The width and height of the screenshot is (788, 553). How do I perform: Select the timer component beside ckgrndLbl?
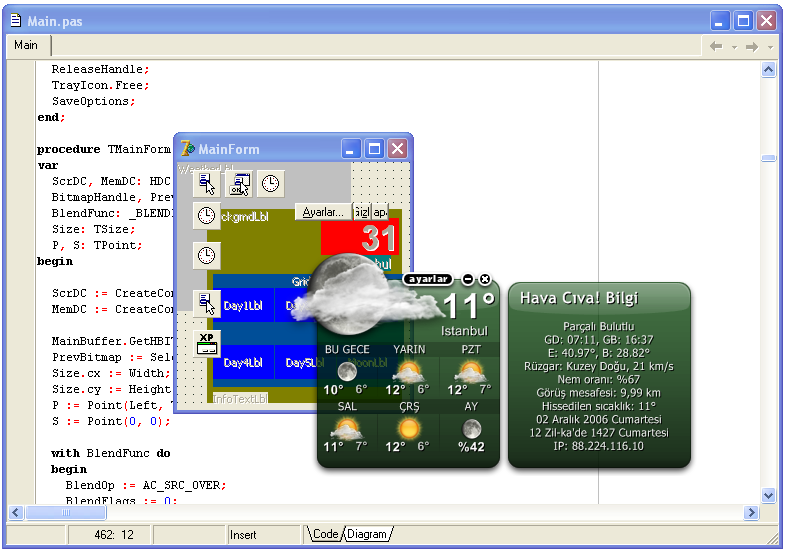coord(206,216)
